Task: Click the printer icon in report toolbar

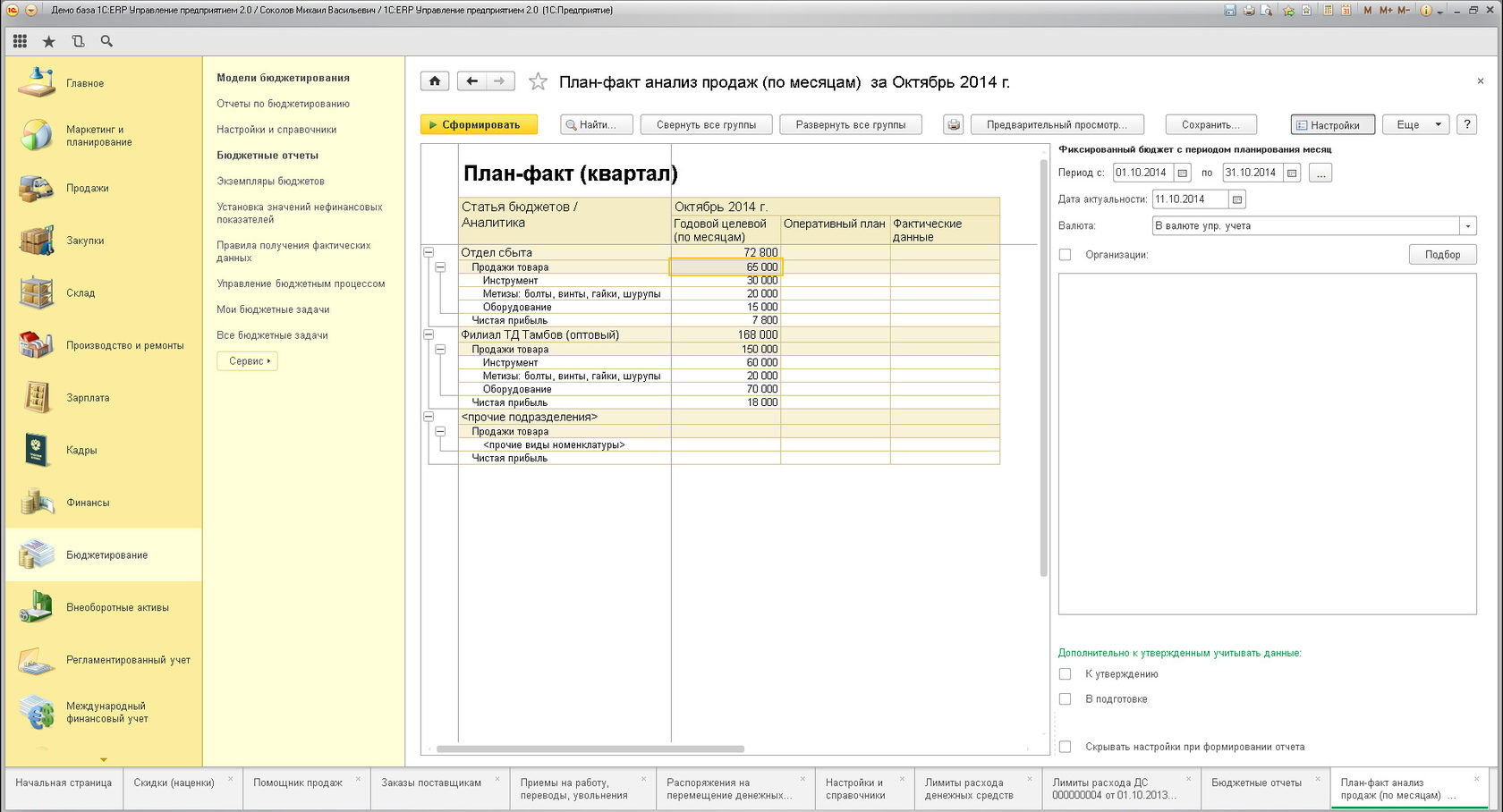Action: pyautogui.click(x=954, y=125)
